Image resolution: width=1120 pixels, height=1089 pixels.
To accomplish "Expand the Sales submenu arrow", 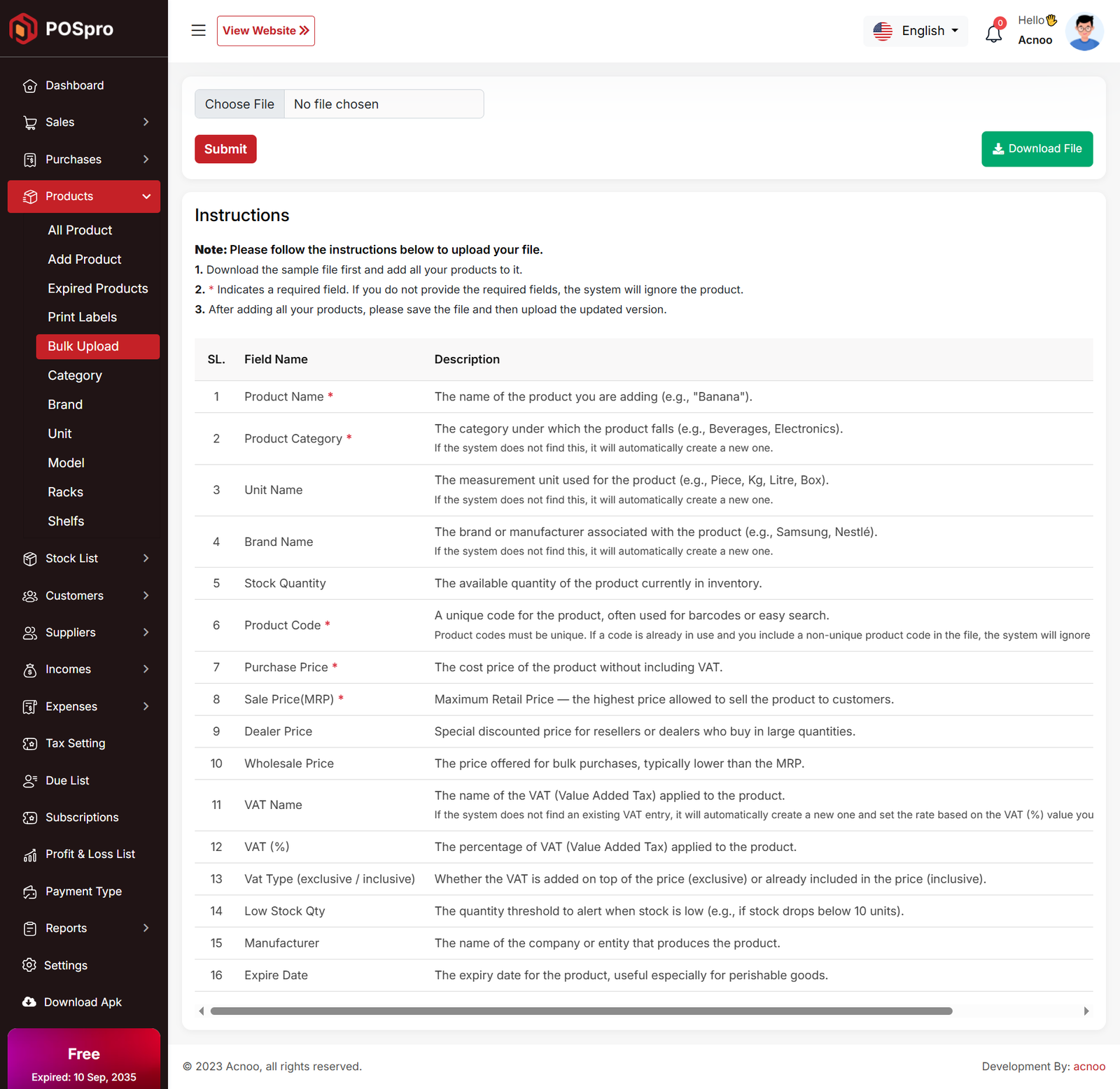I will click(146, 122).
